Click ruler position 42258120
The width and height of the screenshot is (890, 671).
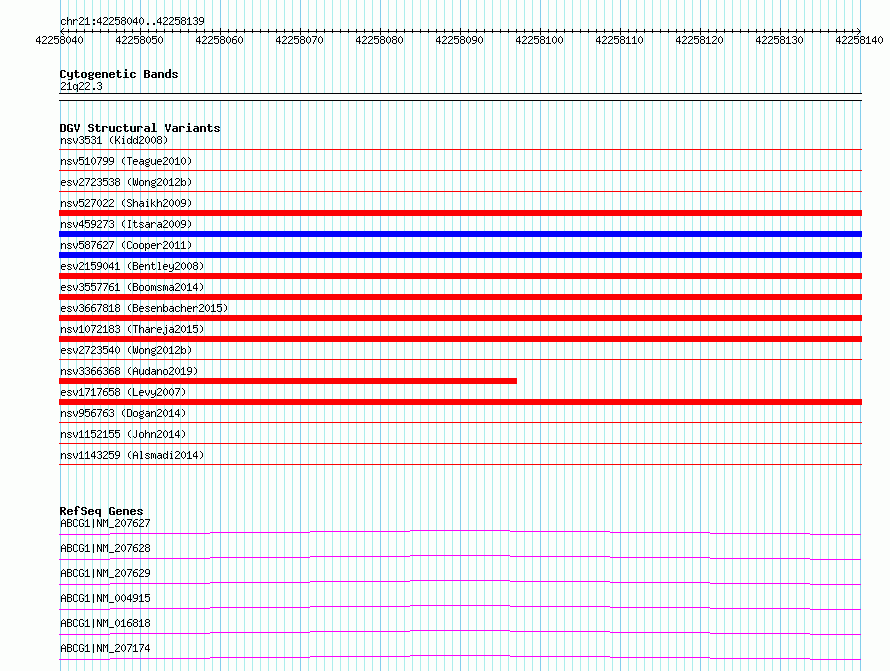pos(699,40)
